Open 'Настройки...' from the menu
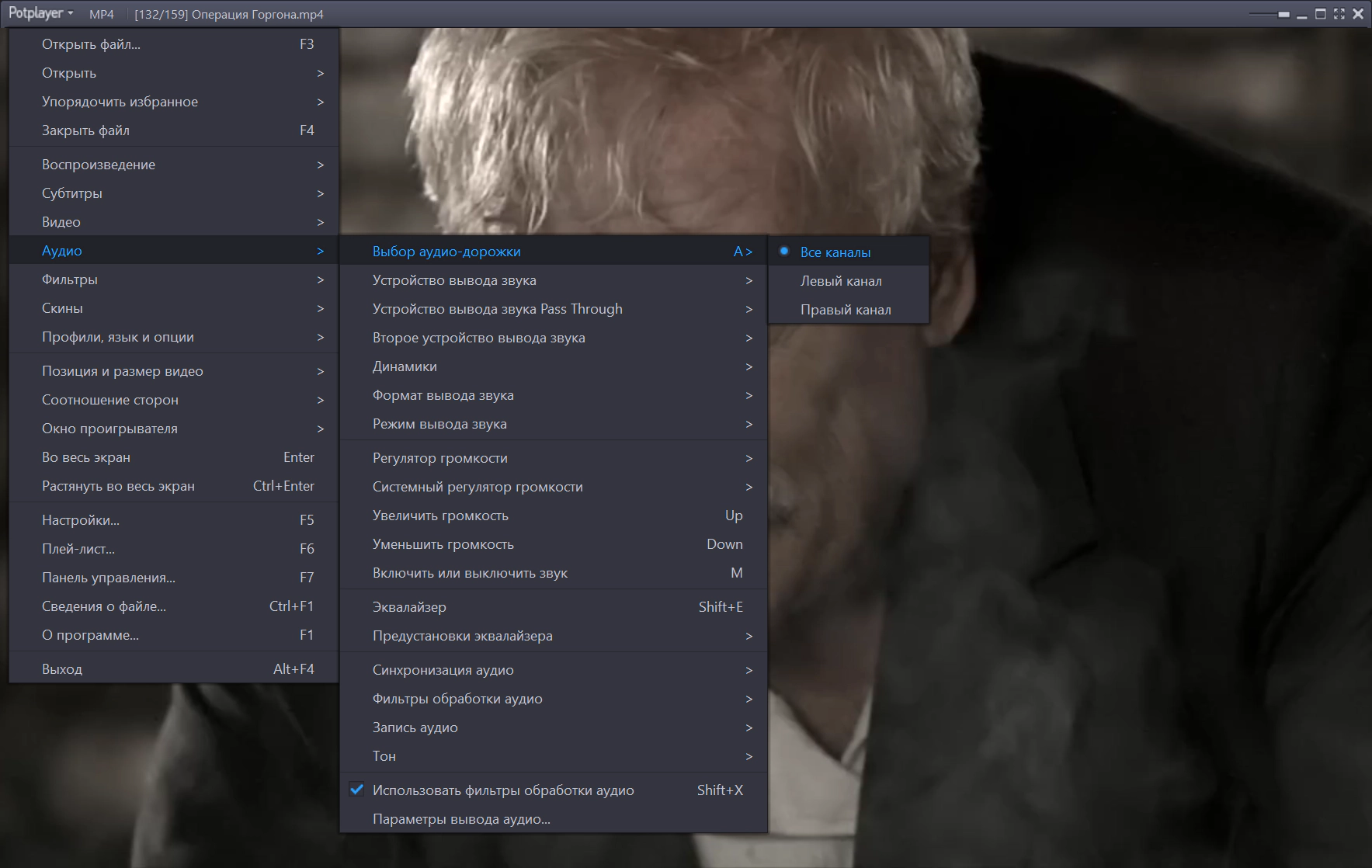 pos(174,520)
